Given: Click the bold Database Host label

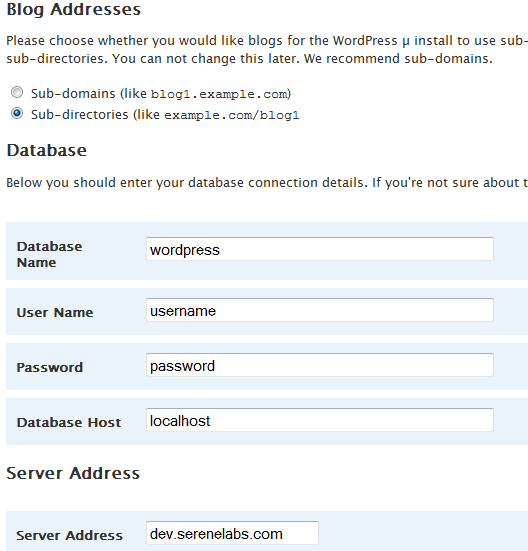Looking at the screenshot, I should pyautogui.click(x=69, y=422).
